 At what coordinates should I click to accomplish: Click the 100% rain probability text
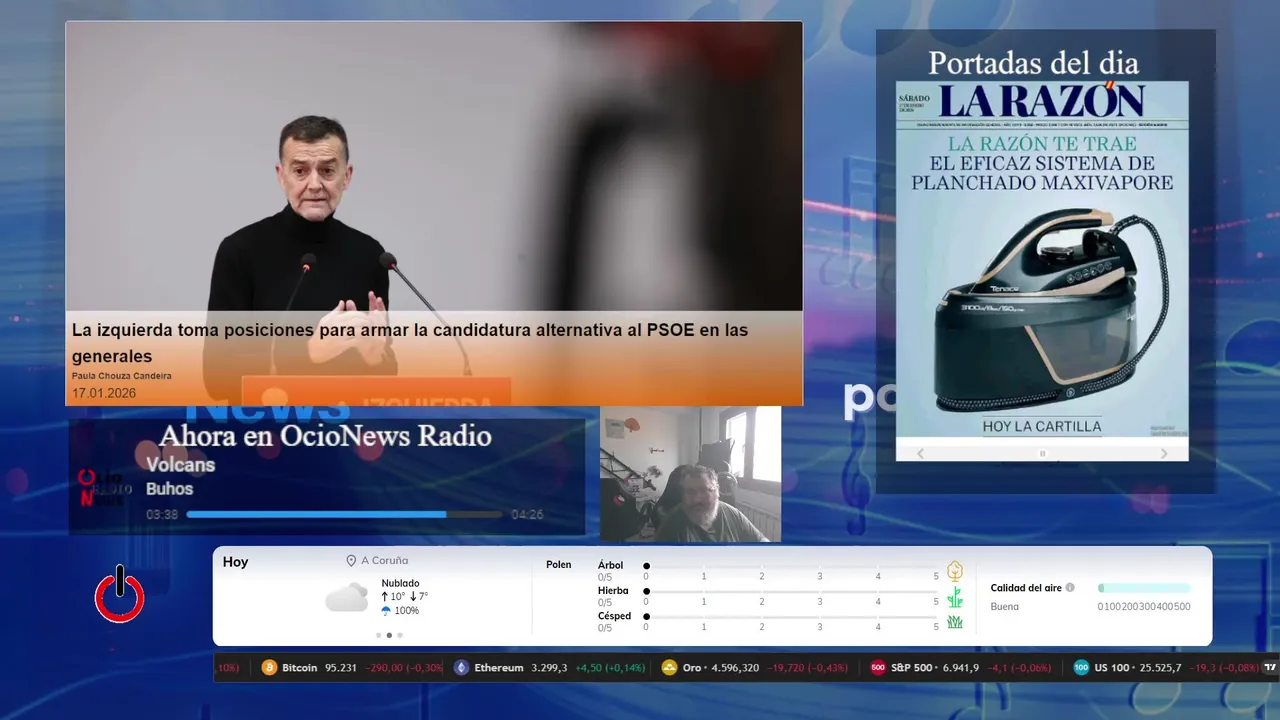click(x=407, y=611)
